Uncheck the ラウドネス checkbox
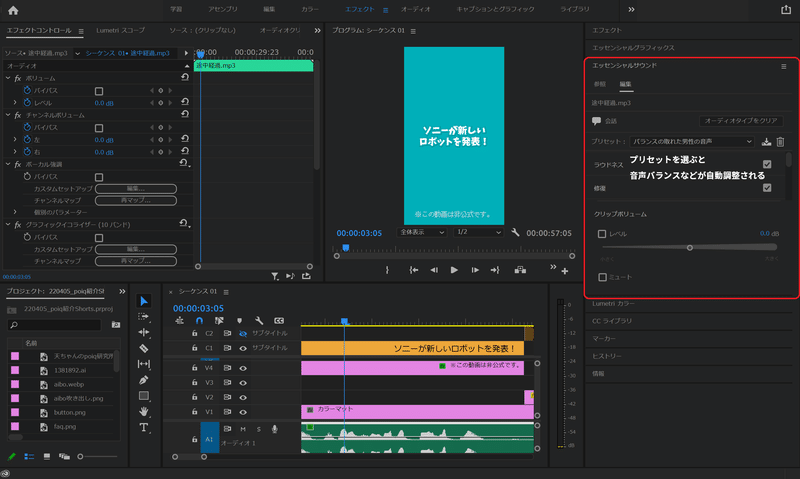Image resolution: width=800 pixels, height=479 pixels. [x=767, y=164]
